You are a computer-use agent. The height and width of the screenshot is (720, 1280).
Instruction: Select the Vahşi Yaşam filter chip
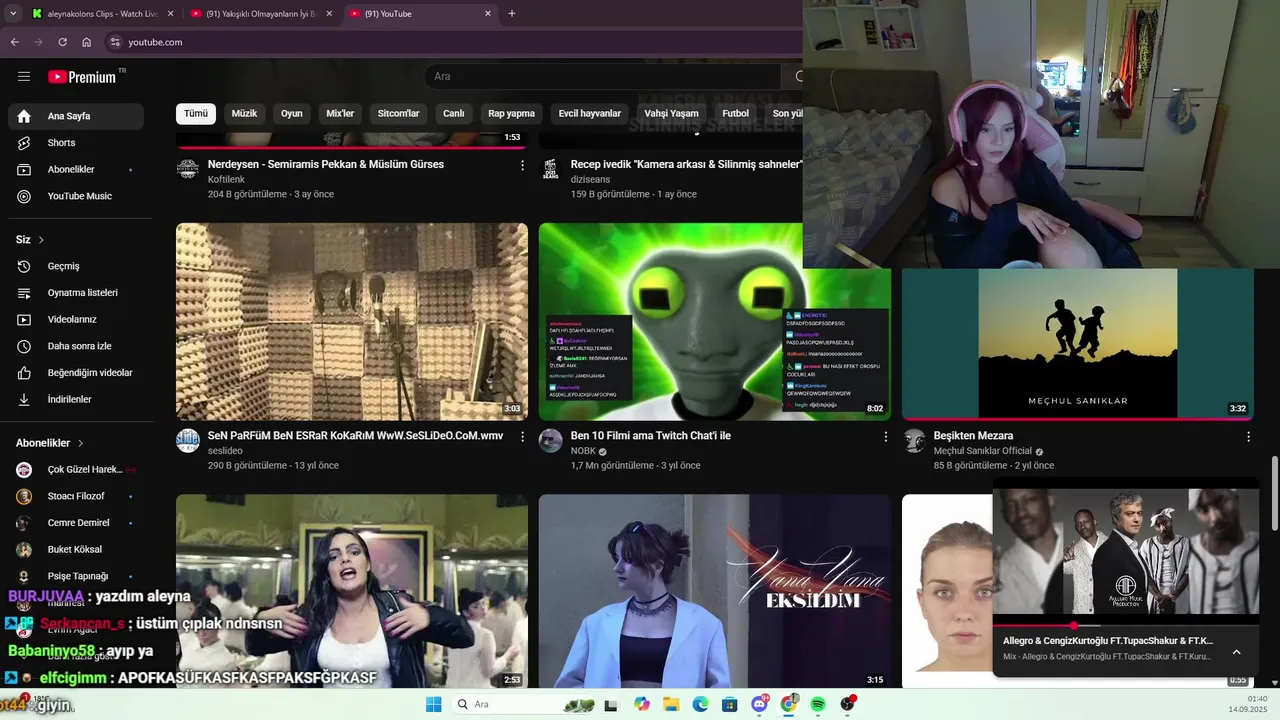pyautogui.click(x=671, y=113)
